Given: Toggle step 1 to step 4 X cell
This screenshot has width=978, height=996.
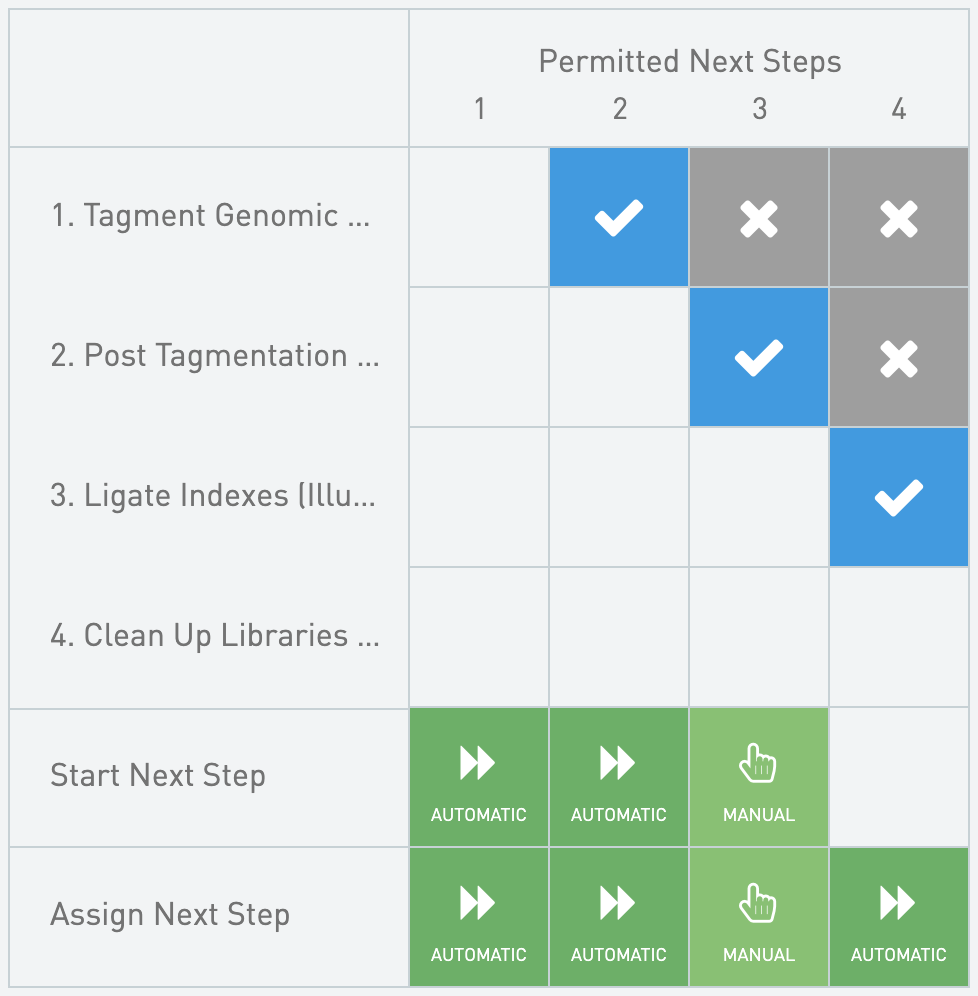Looking at the screenshot, I should (899, 217).
